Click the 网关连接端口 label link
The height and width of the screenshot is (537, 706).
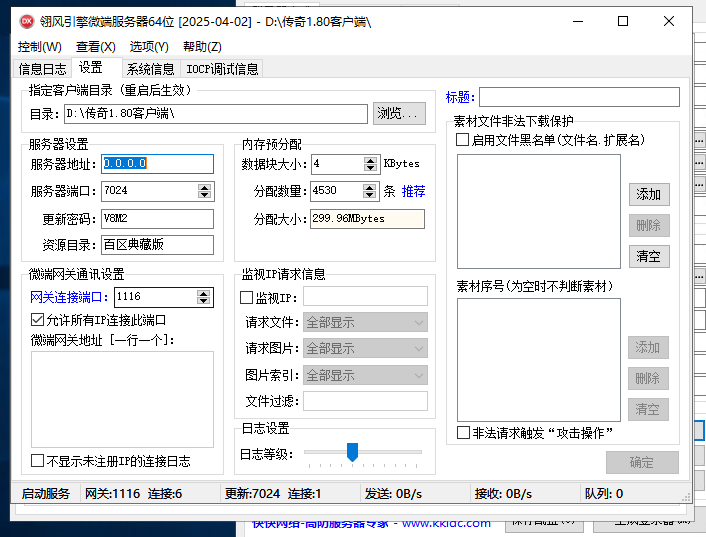click(69, 297)
